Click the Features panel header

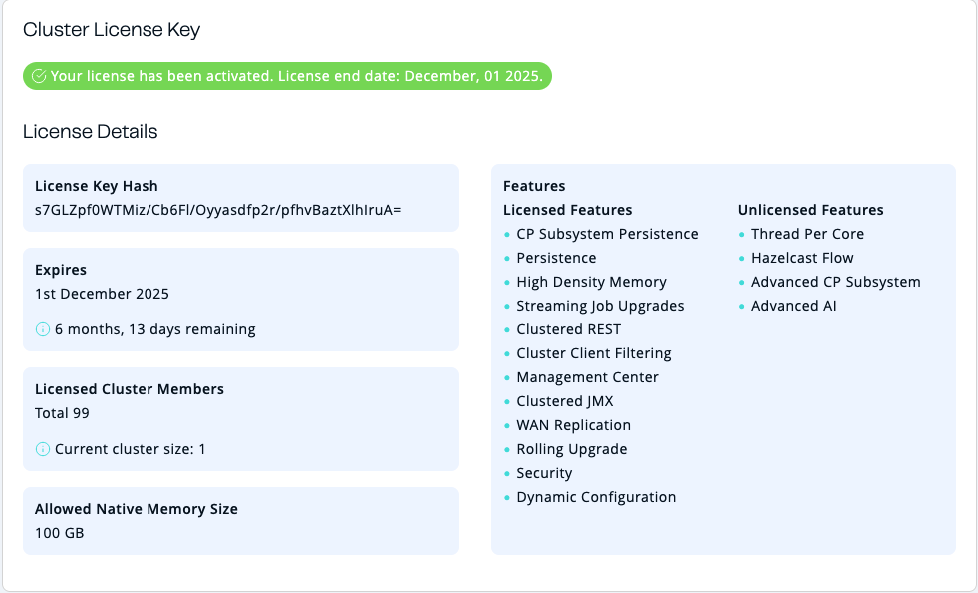[532, 186]
